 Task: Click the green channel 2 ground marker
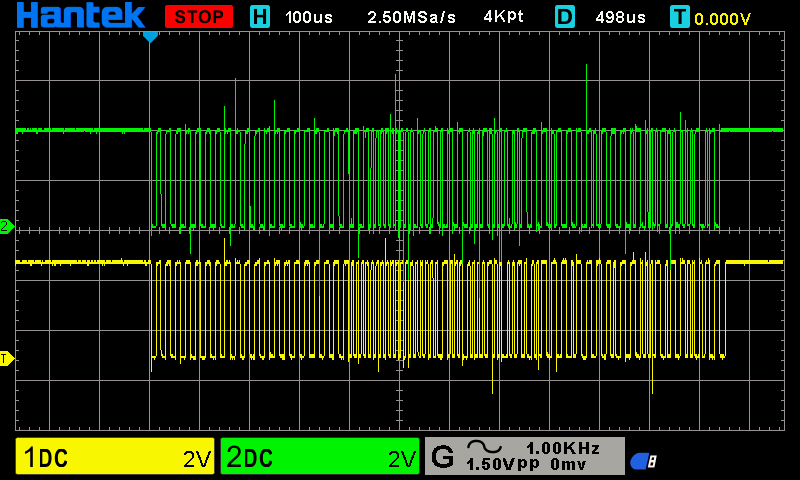click(x=7, y=226)
